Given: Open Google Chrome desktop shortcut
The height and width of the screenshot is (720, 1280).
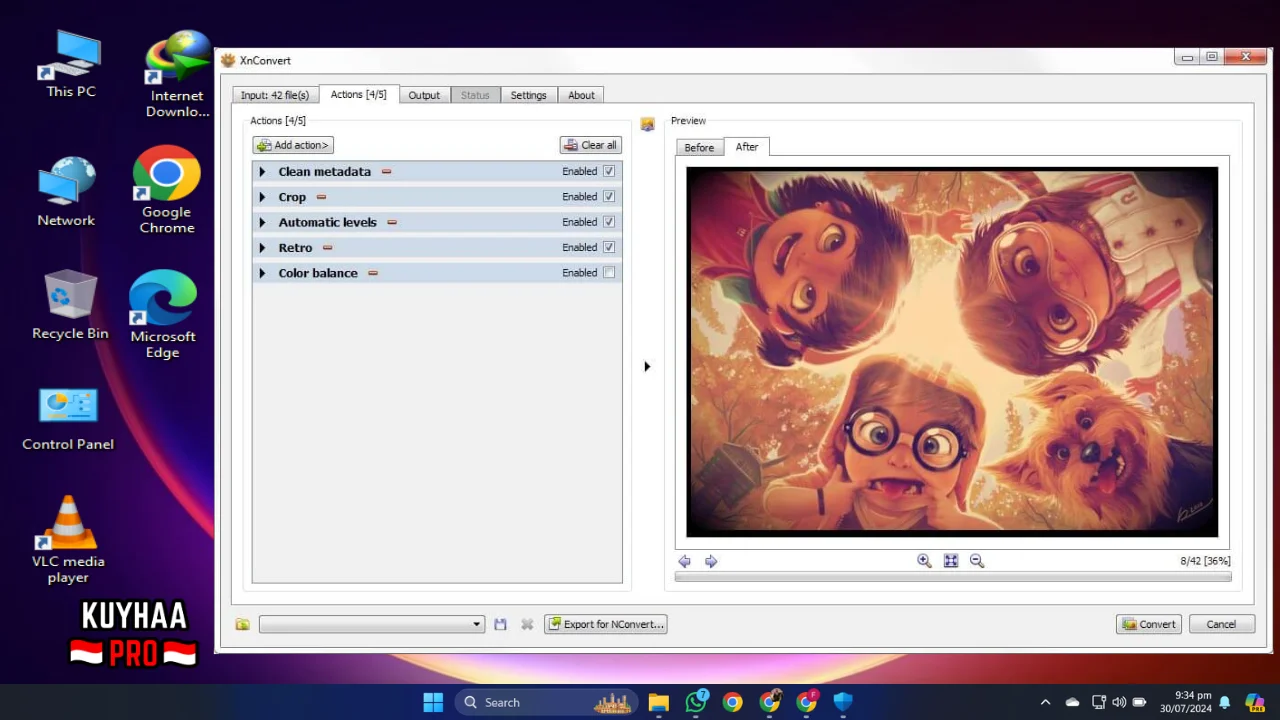Looking at the screenshot, I should [166, 190].
